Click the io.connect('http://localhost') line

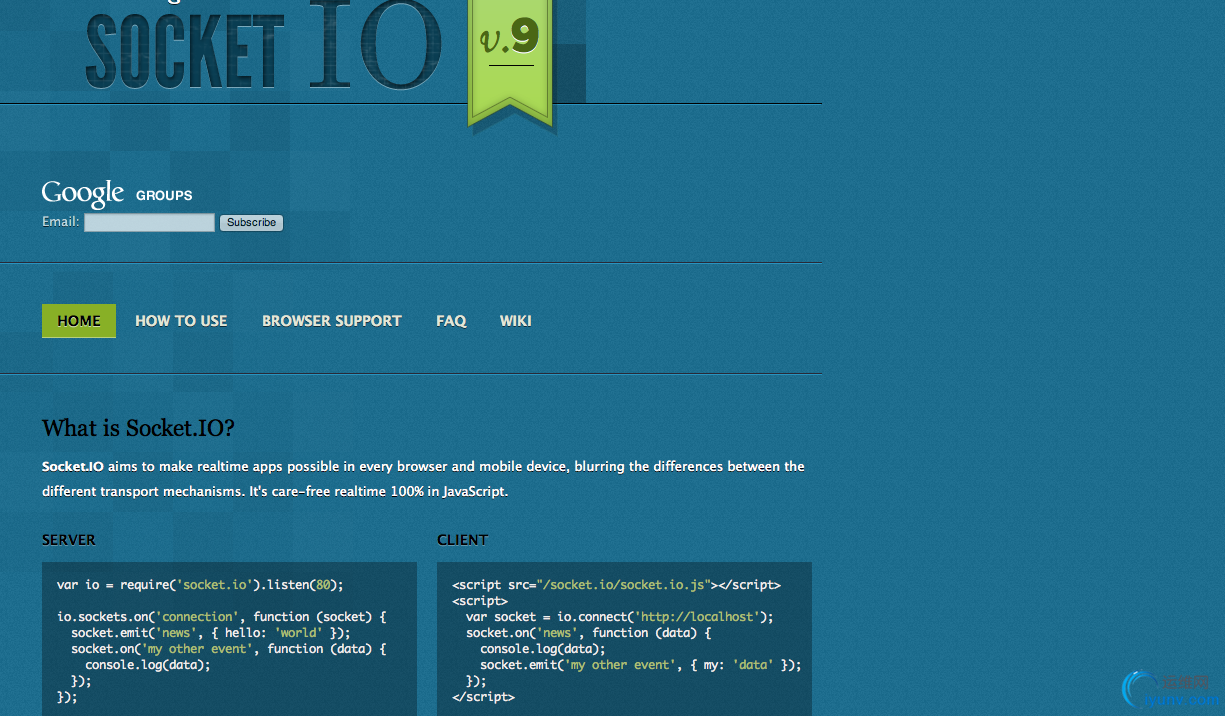pos(620,617)
